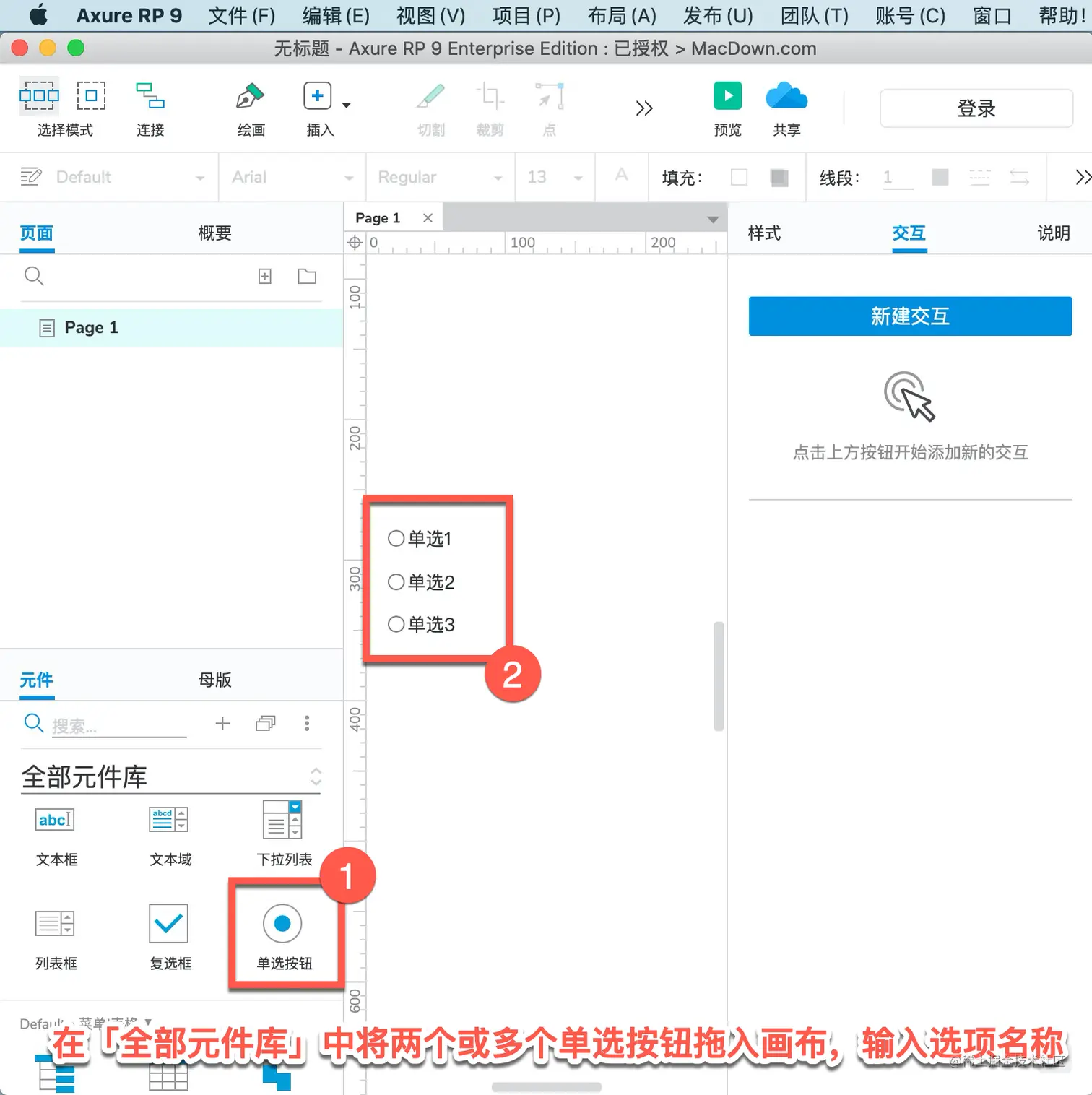Open the library more options dots
1092x1095 pixels.
[x=307, y=723]
